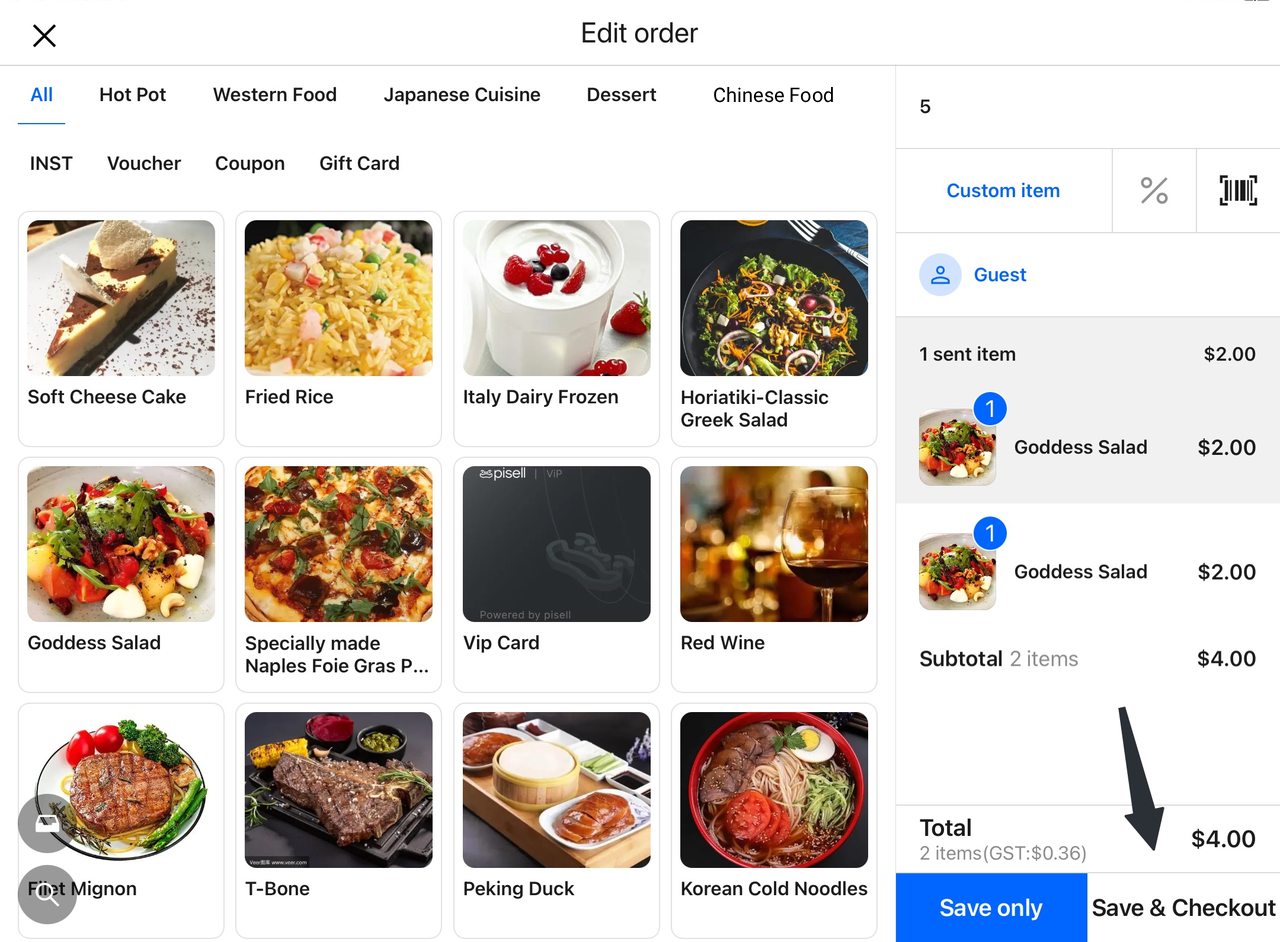
Task: Show the Chinese Food category
Action: (x=773, y=95)
